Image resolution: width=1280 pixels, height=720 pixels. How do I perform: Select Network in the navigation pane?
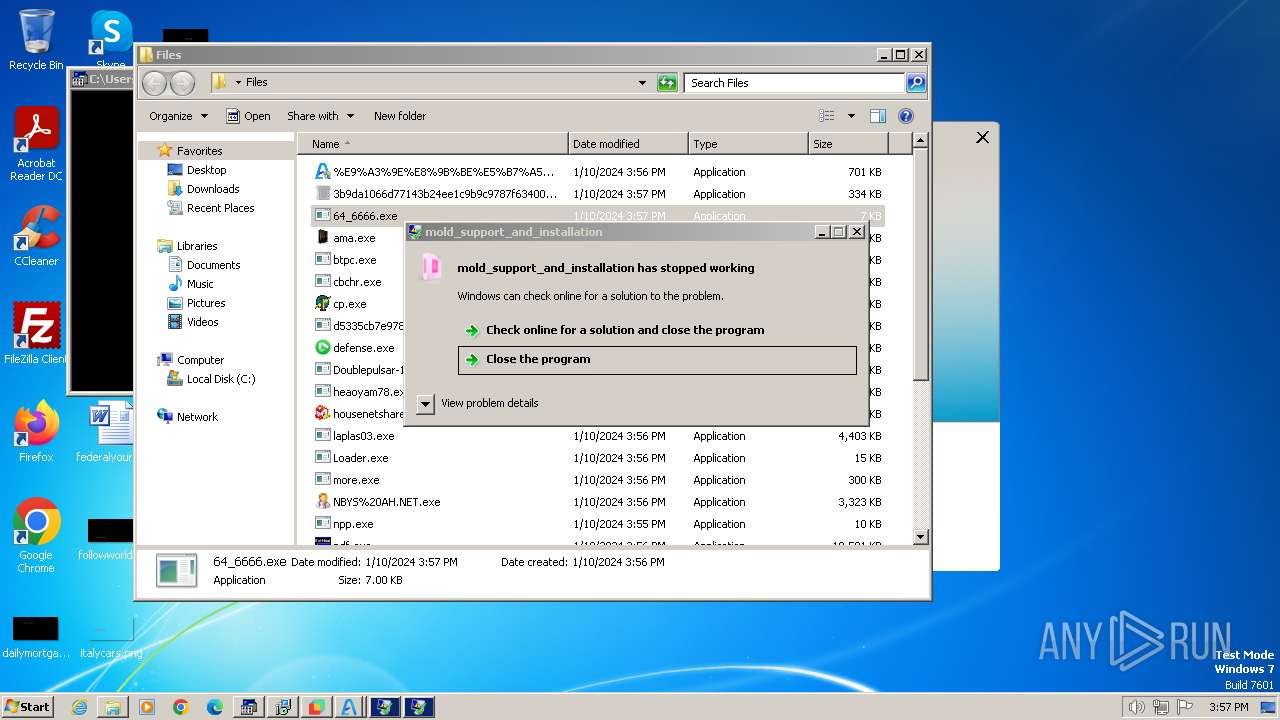pos(197,417)
